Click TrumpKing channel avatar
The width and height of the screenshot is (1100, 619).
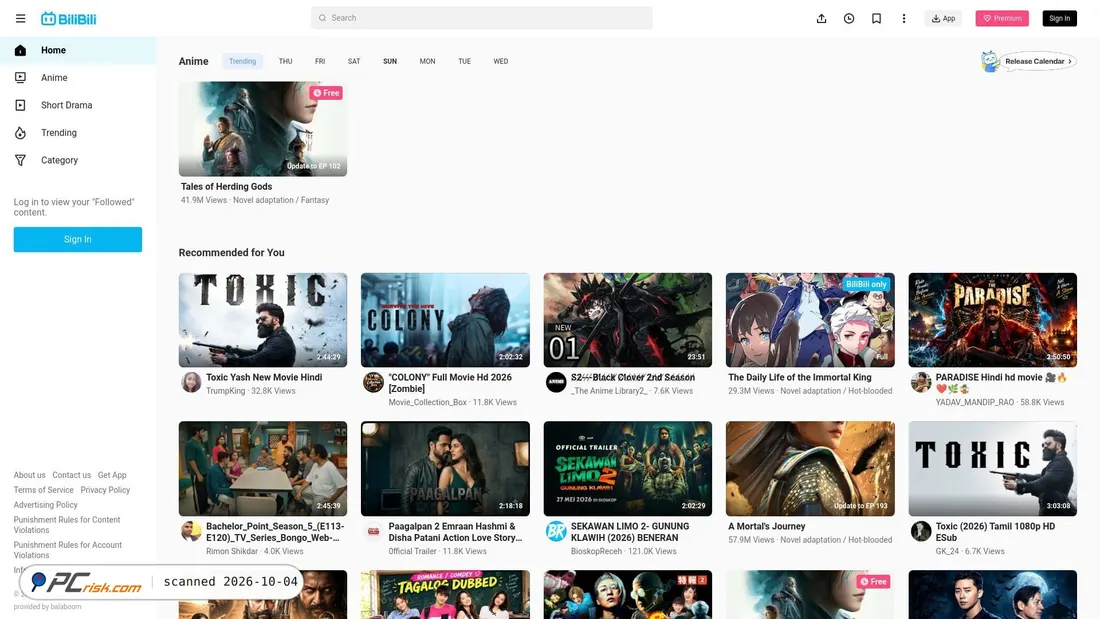191,382
